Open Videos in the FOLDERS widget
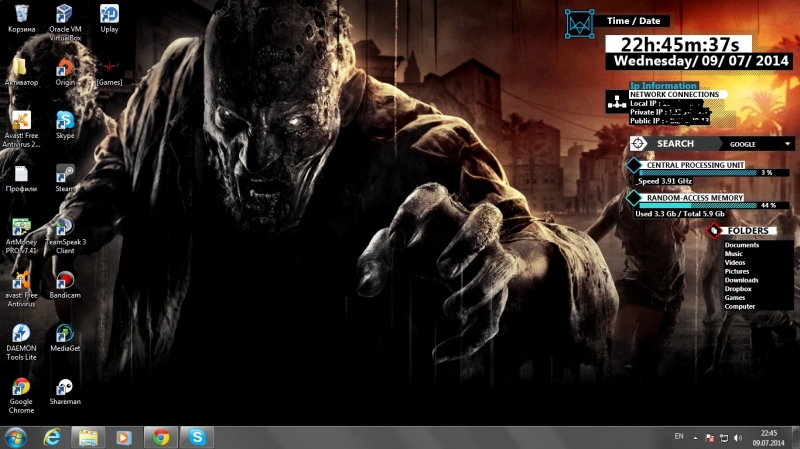This screenshot has height=449, width=800. click(735, 262)
